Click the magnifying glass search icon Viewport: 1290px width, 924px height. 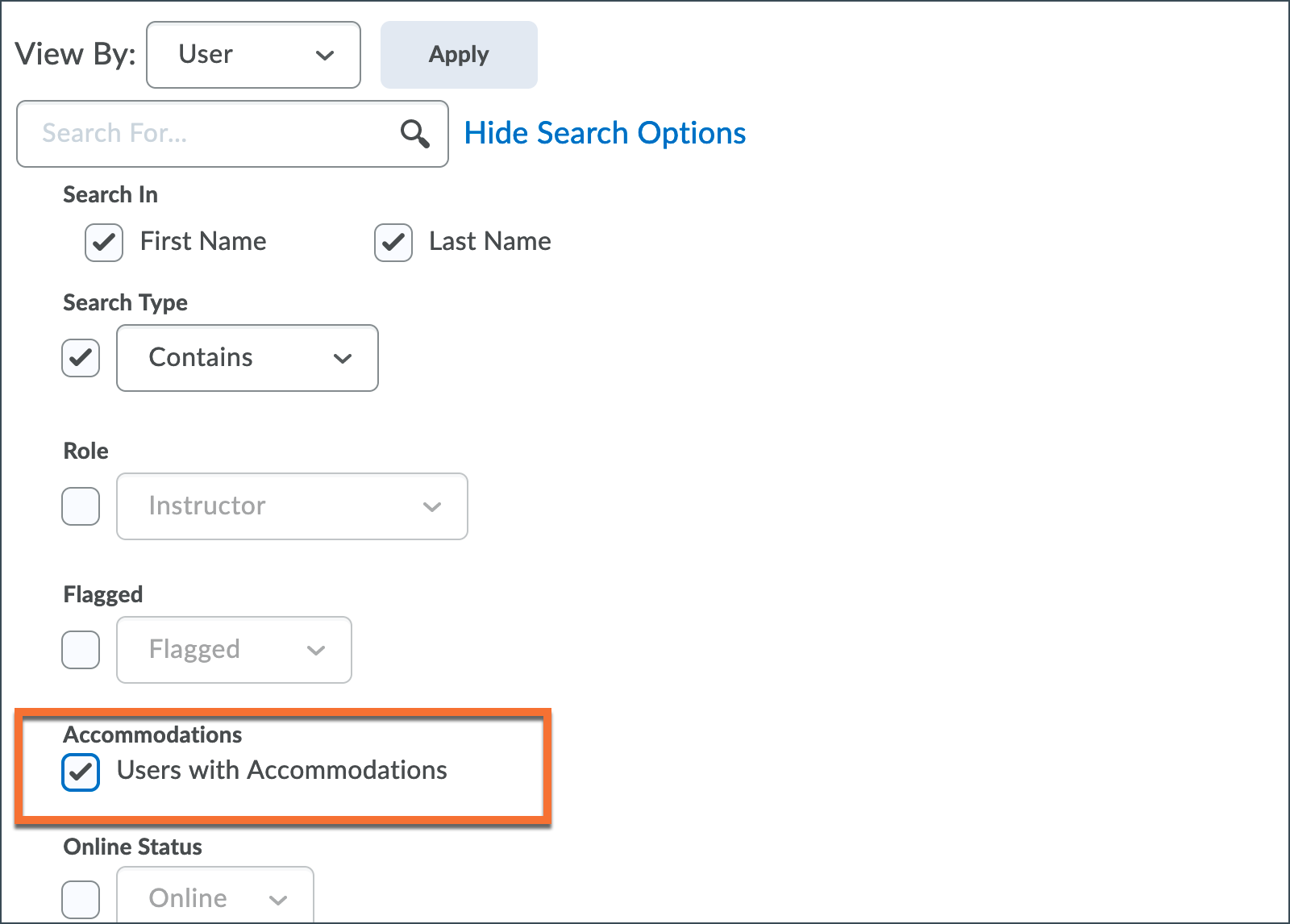coord(415,134)
